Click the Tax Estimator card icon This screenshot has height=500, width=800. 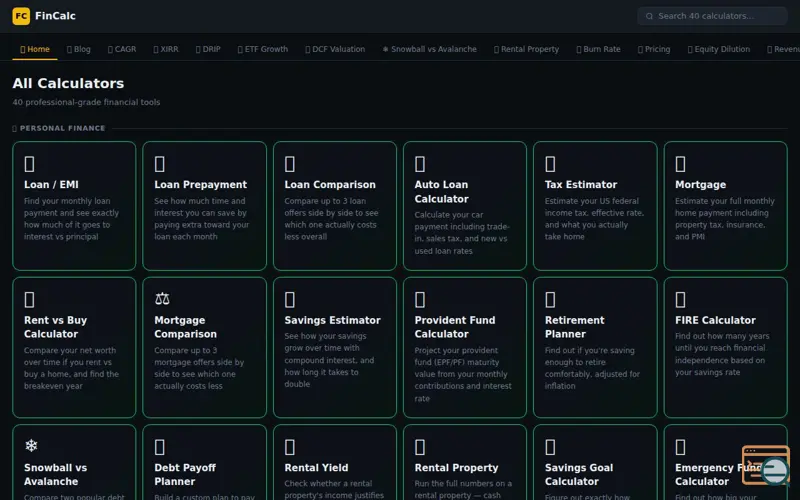pyautogui.click(x=550, y=164)
